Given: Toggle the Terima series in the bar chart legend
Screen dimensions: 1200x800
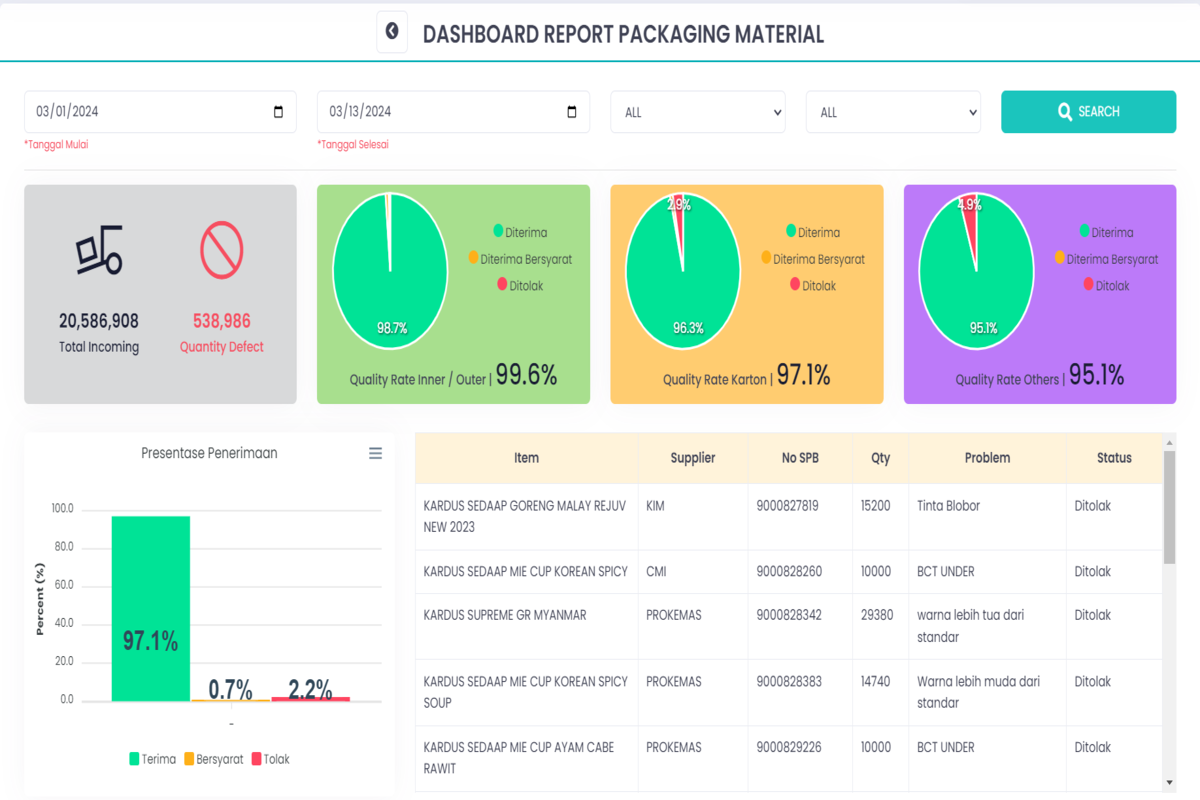Looking at the screenshot, I should [151, 759].
